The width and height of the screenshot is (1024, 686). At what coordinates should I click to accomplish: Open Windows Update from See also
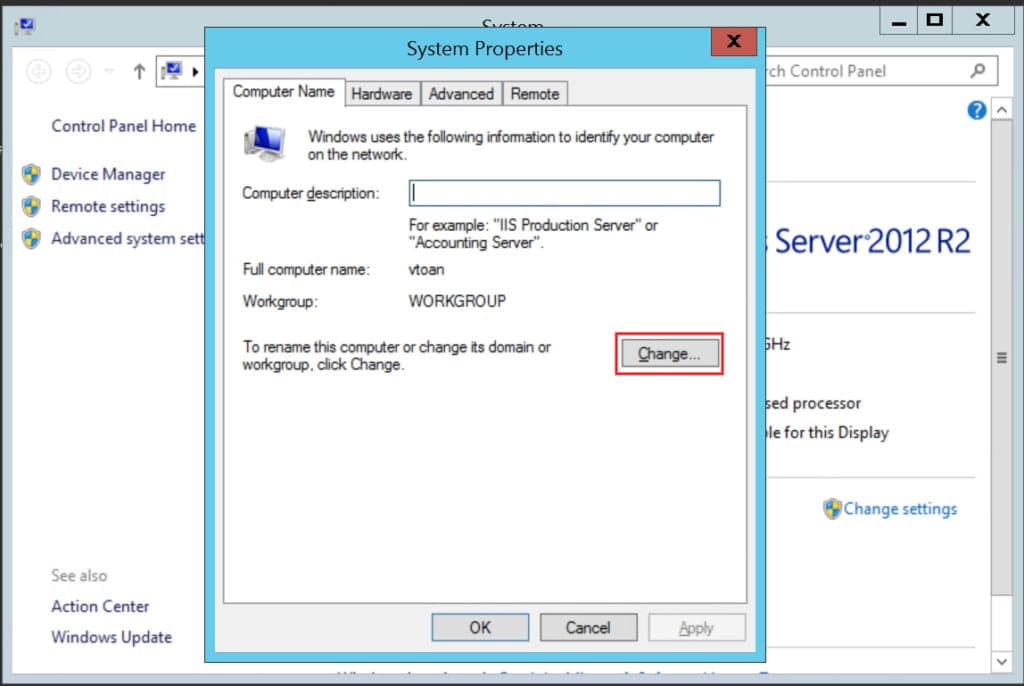111,637
